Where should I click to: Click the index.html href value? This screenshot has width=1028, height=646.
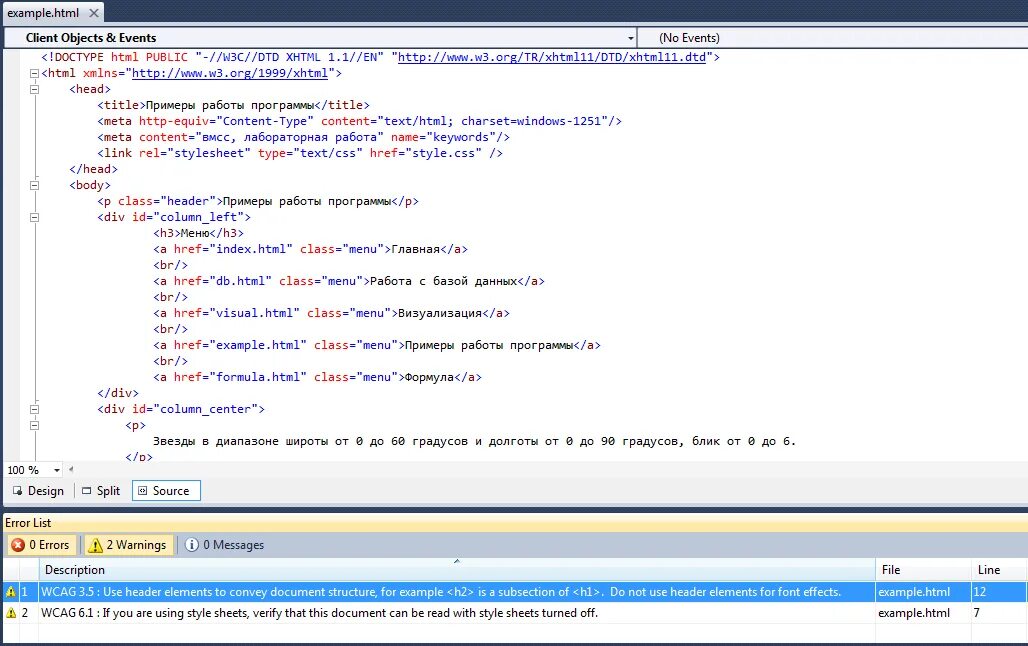coord(251,249)
